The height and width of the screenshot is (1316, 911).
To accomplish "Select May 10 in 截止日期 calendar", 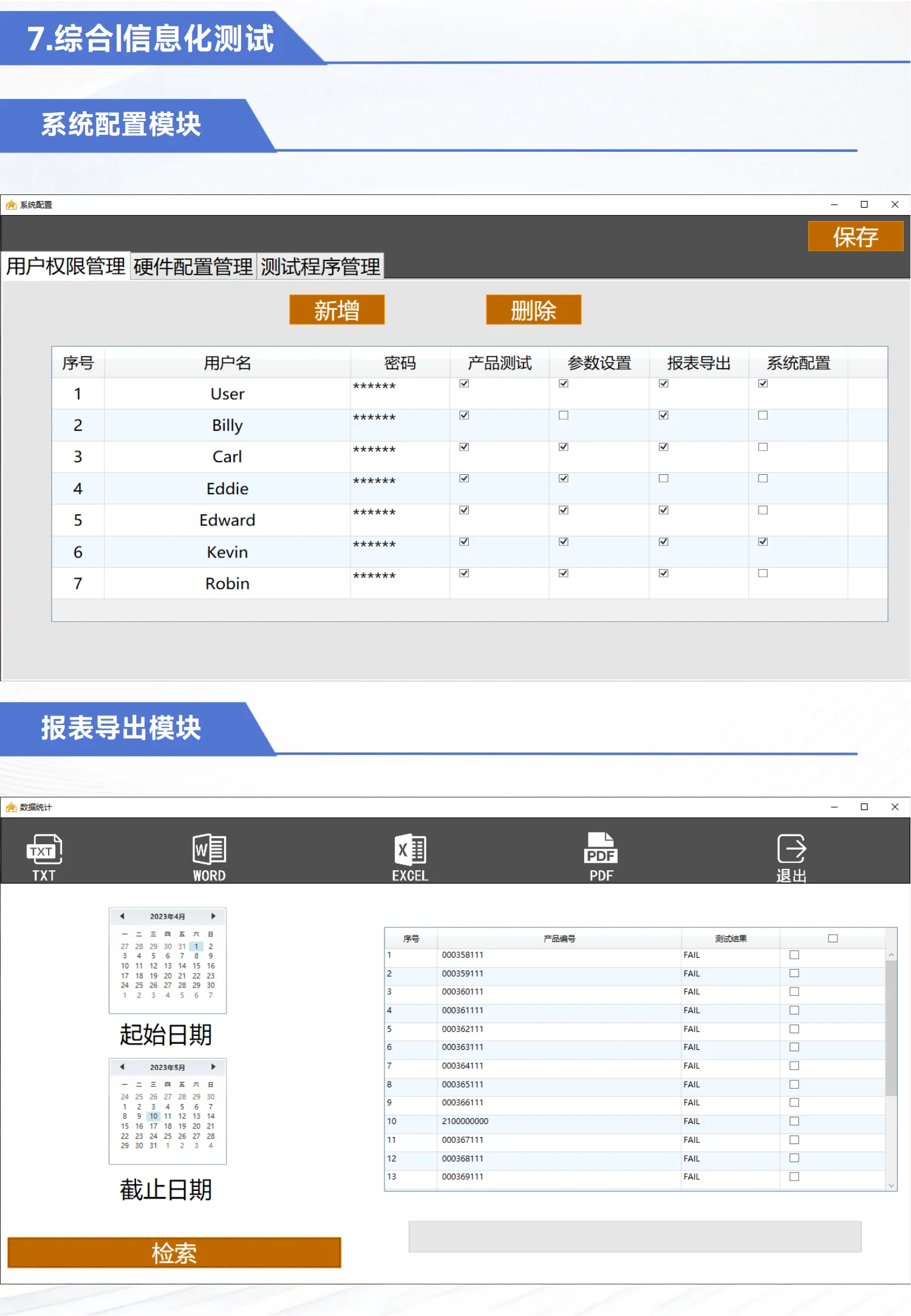I will click(x=154, y=1116).
